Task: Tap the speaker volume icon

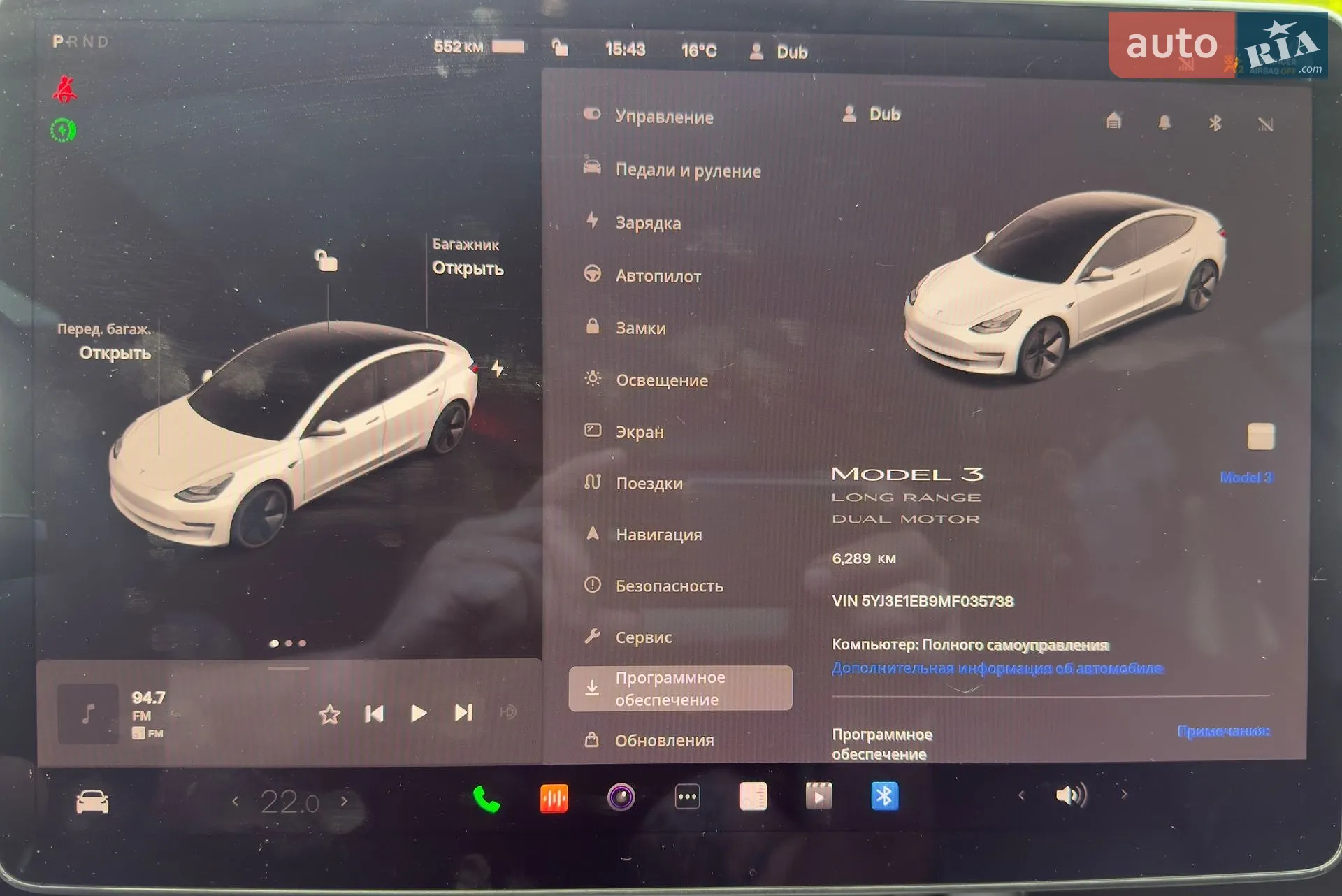Action: point(1071,795)
